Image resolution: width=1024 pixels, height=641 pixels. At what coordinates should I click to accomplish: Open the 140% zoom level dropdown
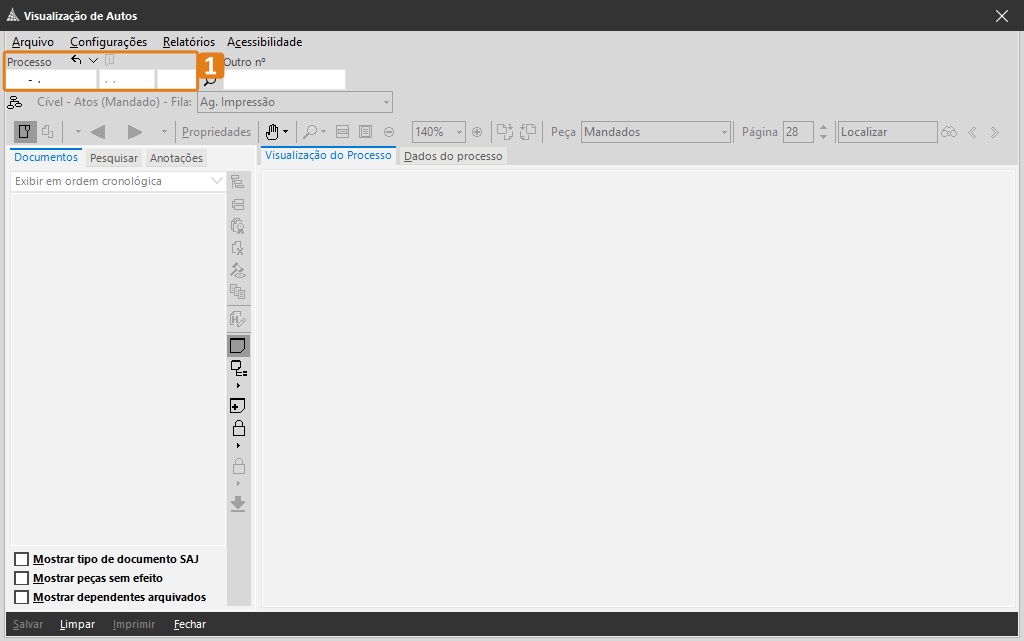[459, 132]
